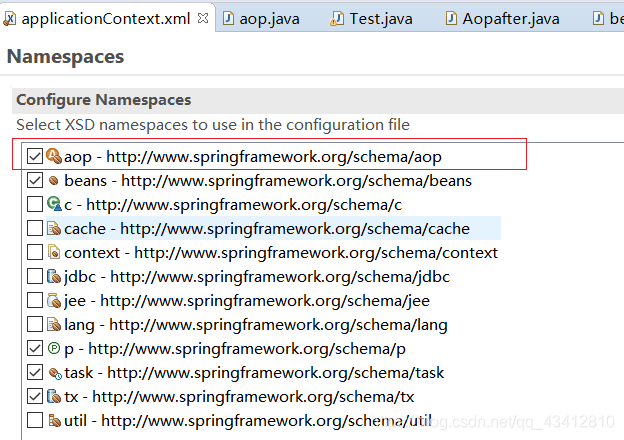Screen dimensions: 624x440
Task: Uncheck the aop namespace checkbox
Action: click(x=35, y=156)
